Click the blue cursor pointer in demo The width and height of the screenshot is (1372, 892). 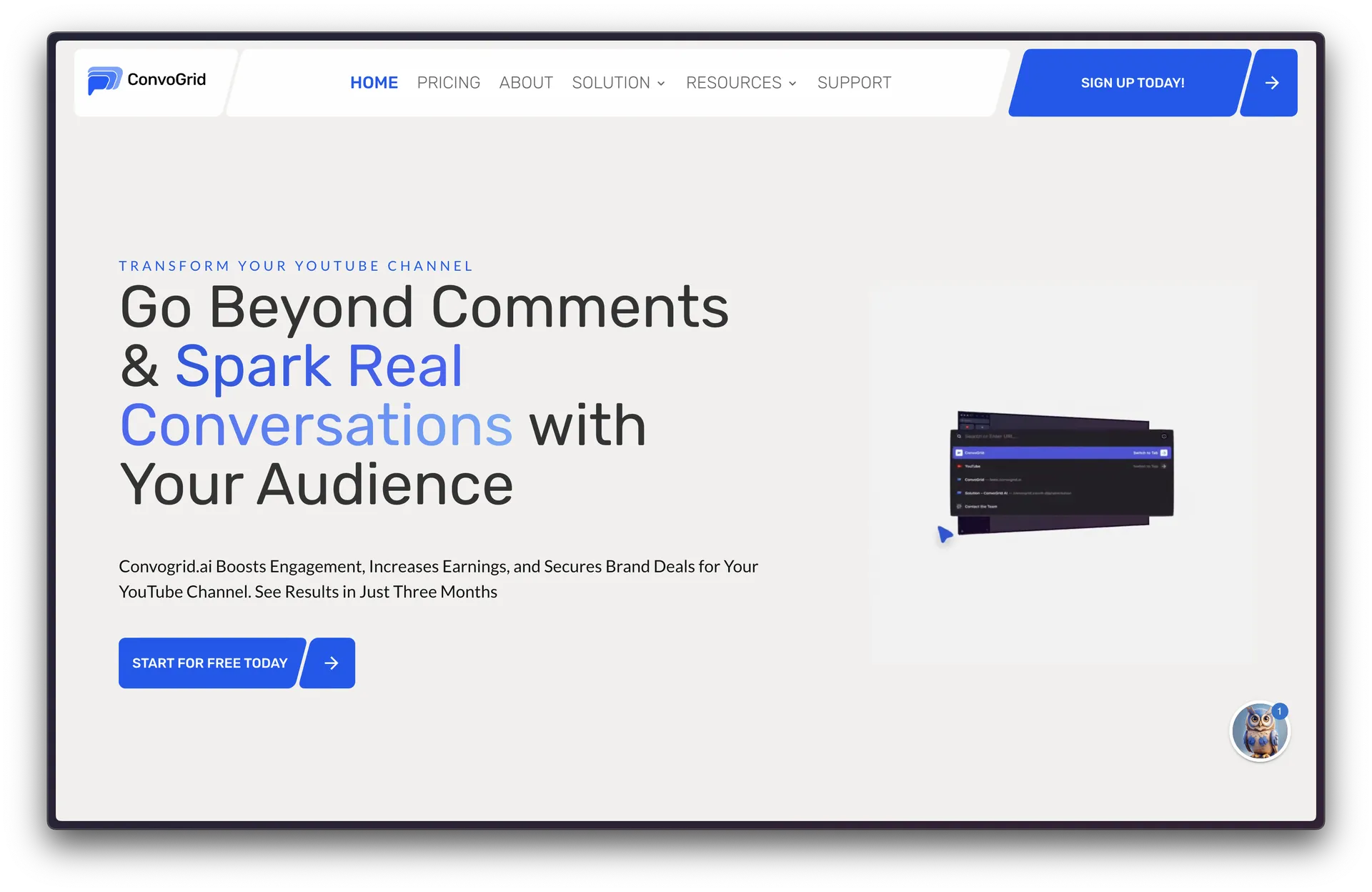[945, 534]
